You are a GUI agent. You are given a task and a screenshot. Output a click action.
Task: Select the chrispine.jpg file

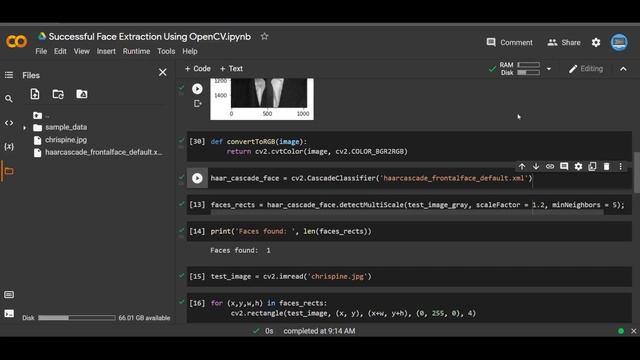[x=66, y=140]
